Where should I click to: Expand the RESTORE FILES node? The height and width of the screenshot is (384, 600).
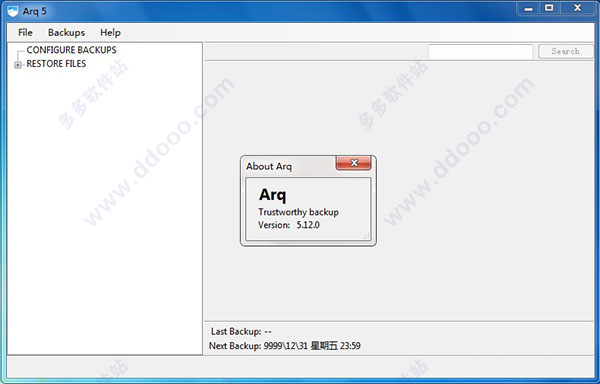pyautogui.click(x=18, y=65)
